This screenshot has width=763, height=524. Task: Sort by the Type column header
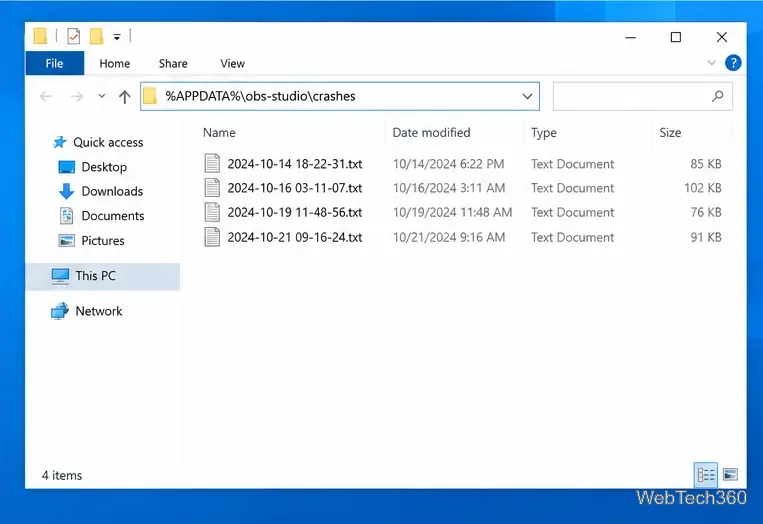pos(544,133)
